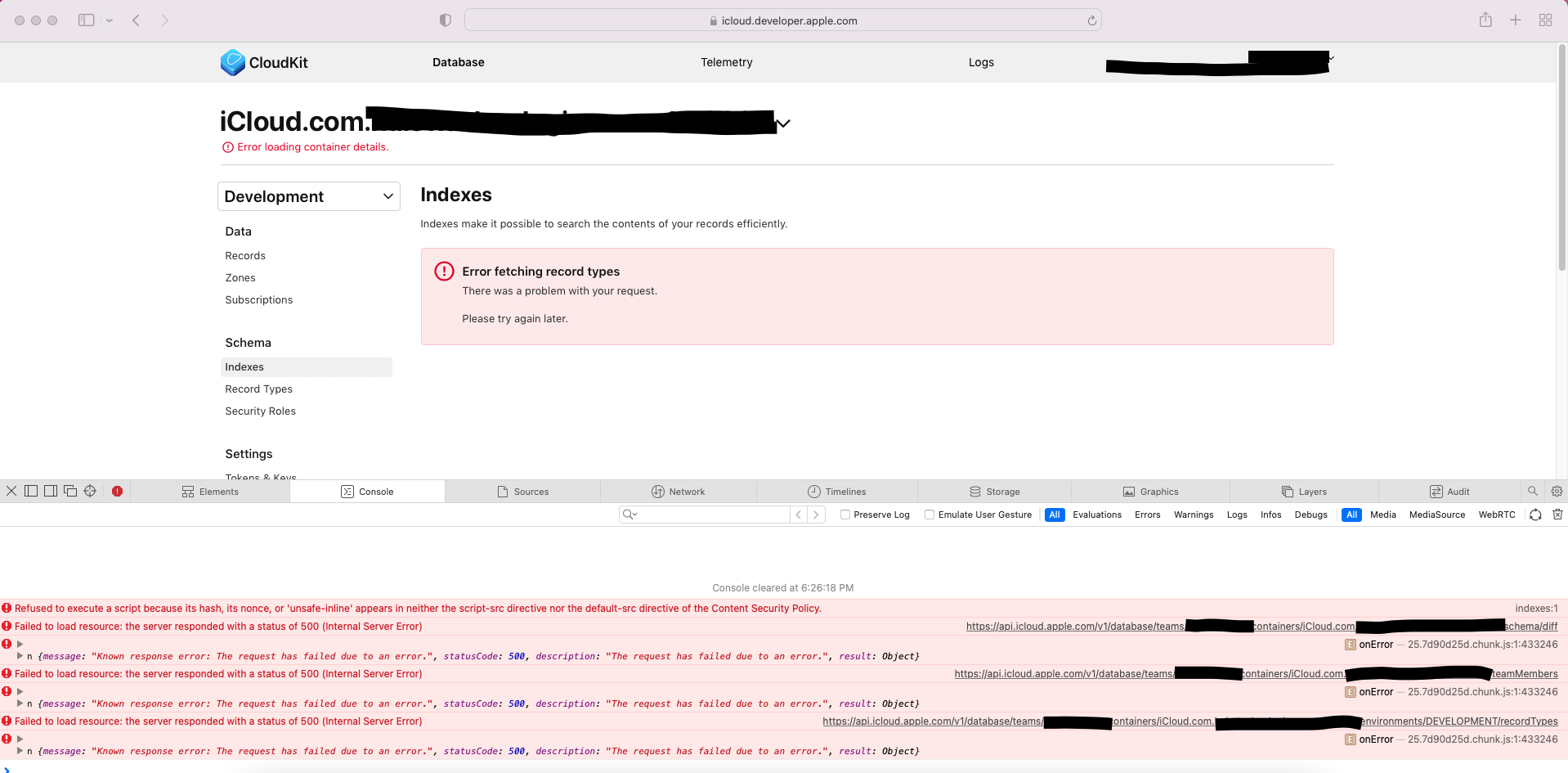Screen dimensions: 1568x773
Task: Open a new Safari tab
Action: click(x=1515, y=20)
